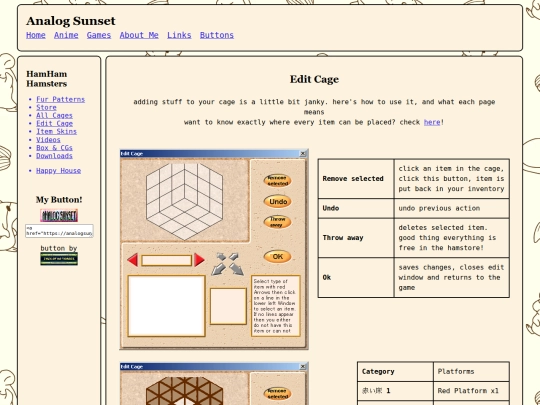This screenshot has width=540, height=405.
Task: Click the isometric cage grid preview
Action: [x=185, y=201]
